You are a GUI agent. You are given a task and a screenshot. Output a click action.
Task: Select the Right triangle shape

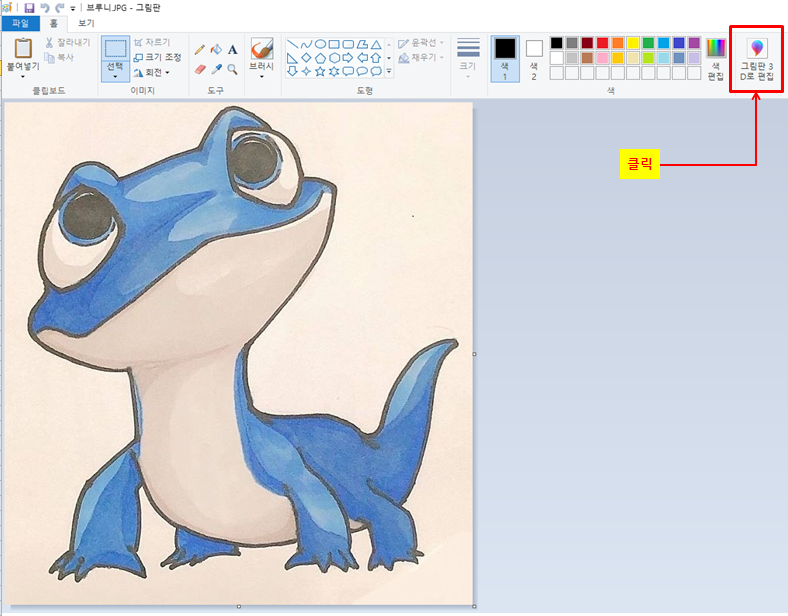coord(292,58)
